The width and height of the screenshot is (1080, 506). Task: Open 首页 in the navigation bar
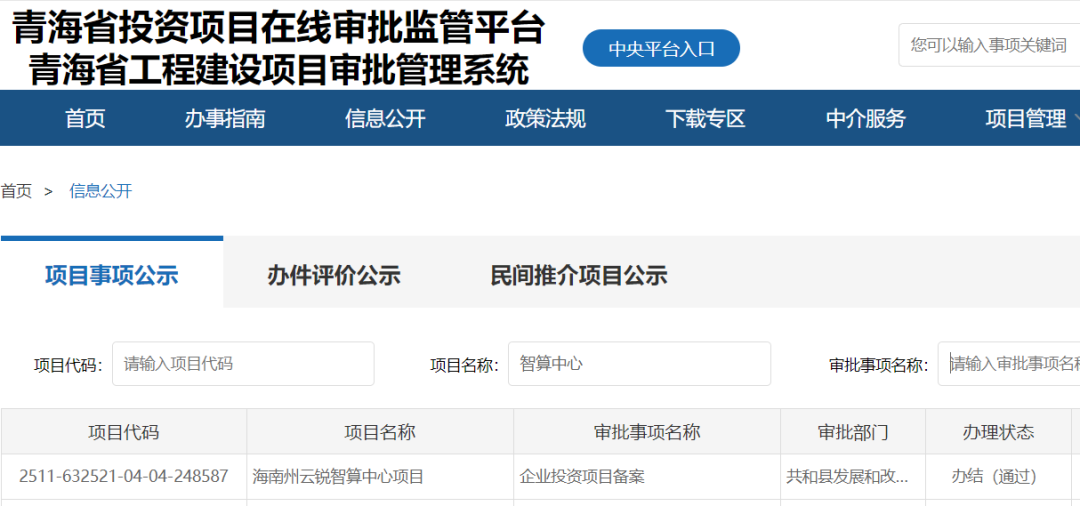(85, 119)
